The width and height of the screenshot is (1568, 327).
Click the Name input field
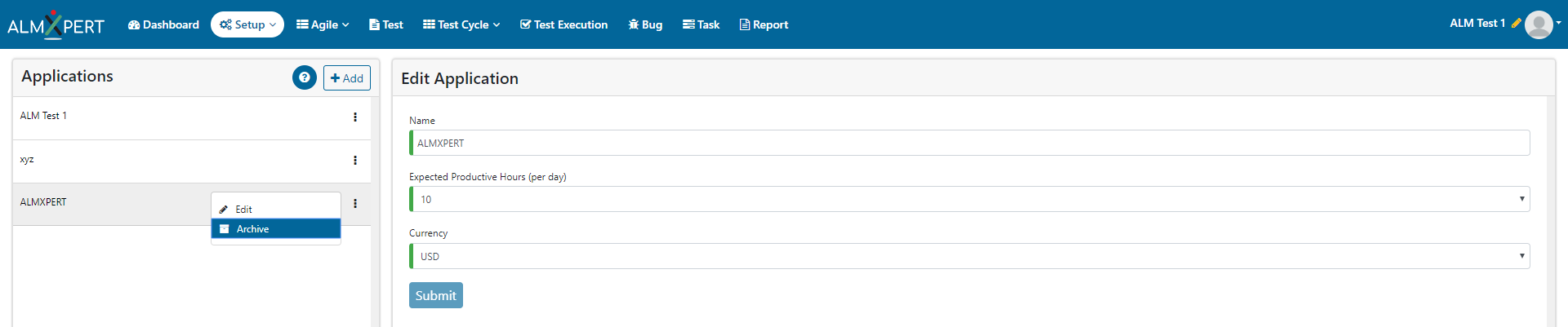pyautogui.click(x=969, y=143)
